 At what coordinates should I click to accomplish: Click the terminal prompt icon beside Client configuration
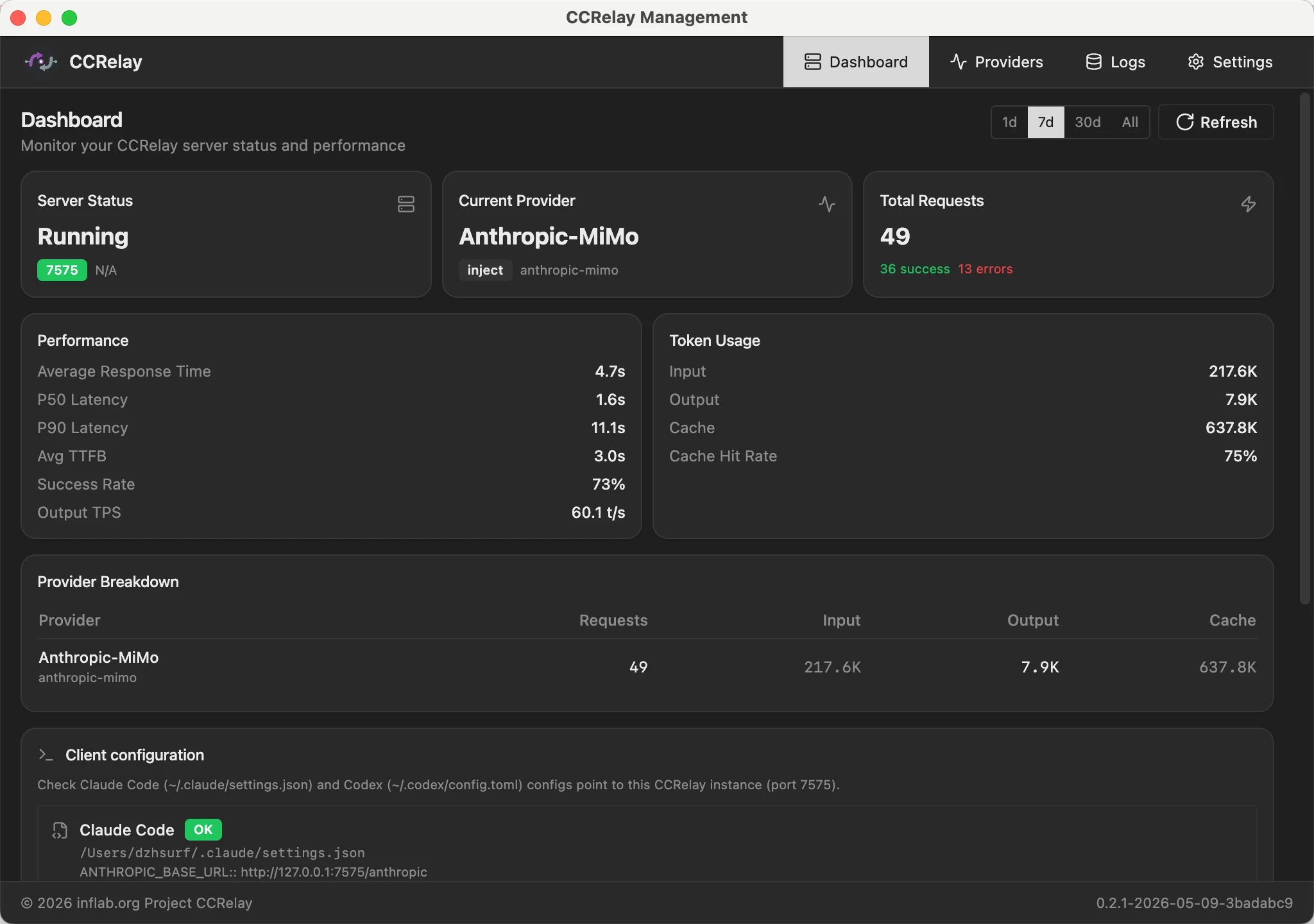click(46, 755)
